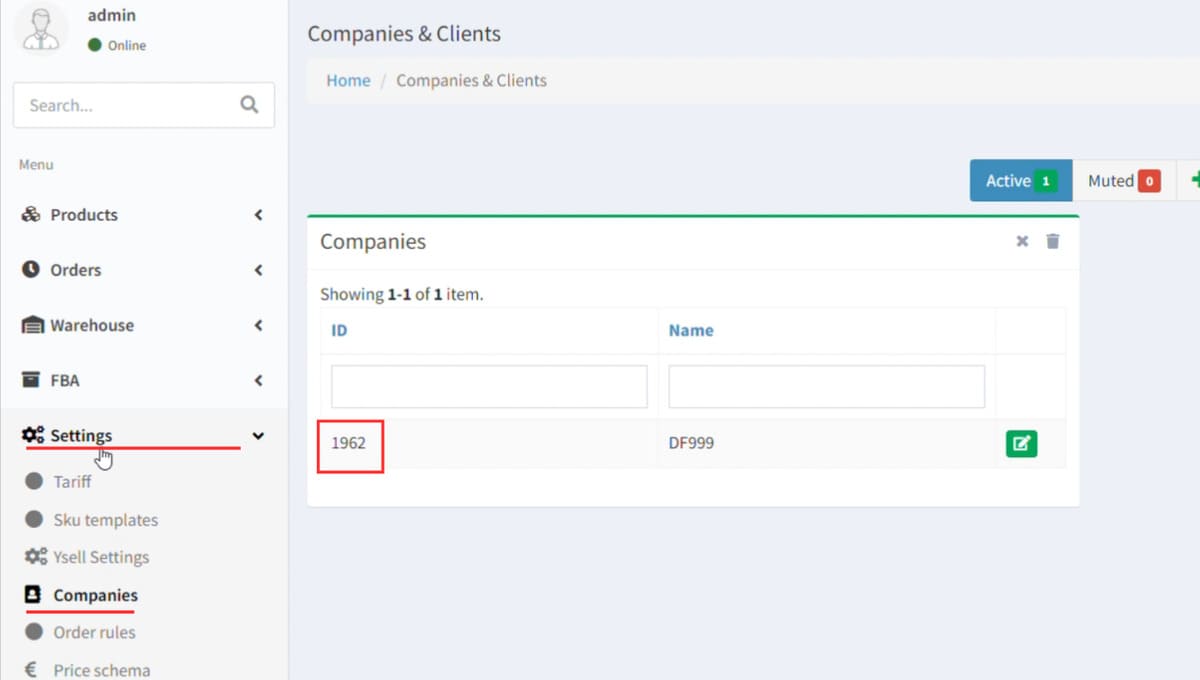Click the Name column filter field
The width and height of the screenshot is (1200, 680).
pyautogui.click(x=826, y=386)
